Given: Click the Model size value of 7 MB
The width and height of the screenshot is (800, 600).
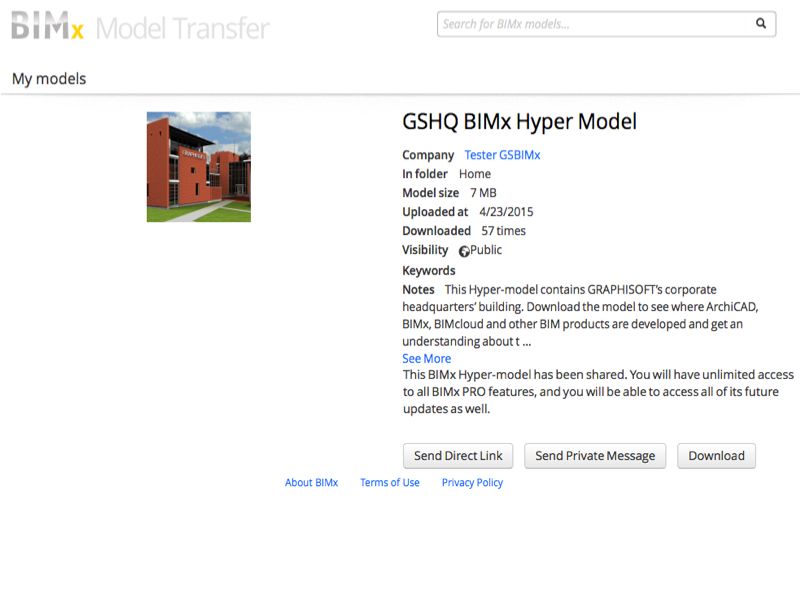Looking at the screenshot, I should pyautogui.click(x=483, y=192).
